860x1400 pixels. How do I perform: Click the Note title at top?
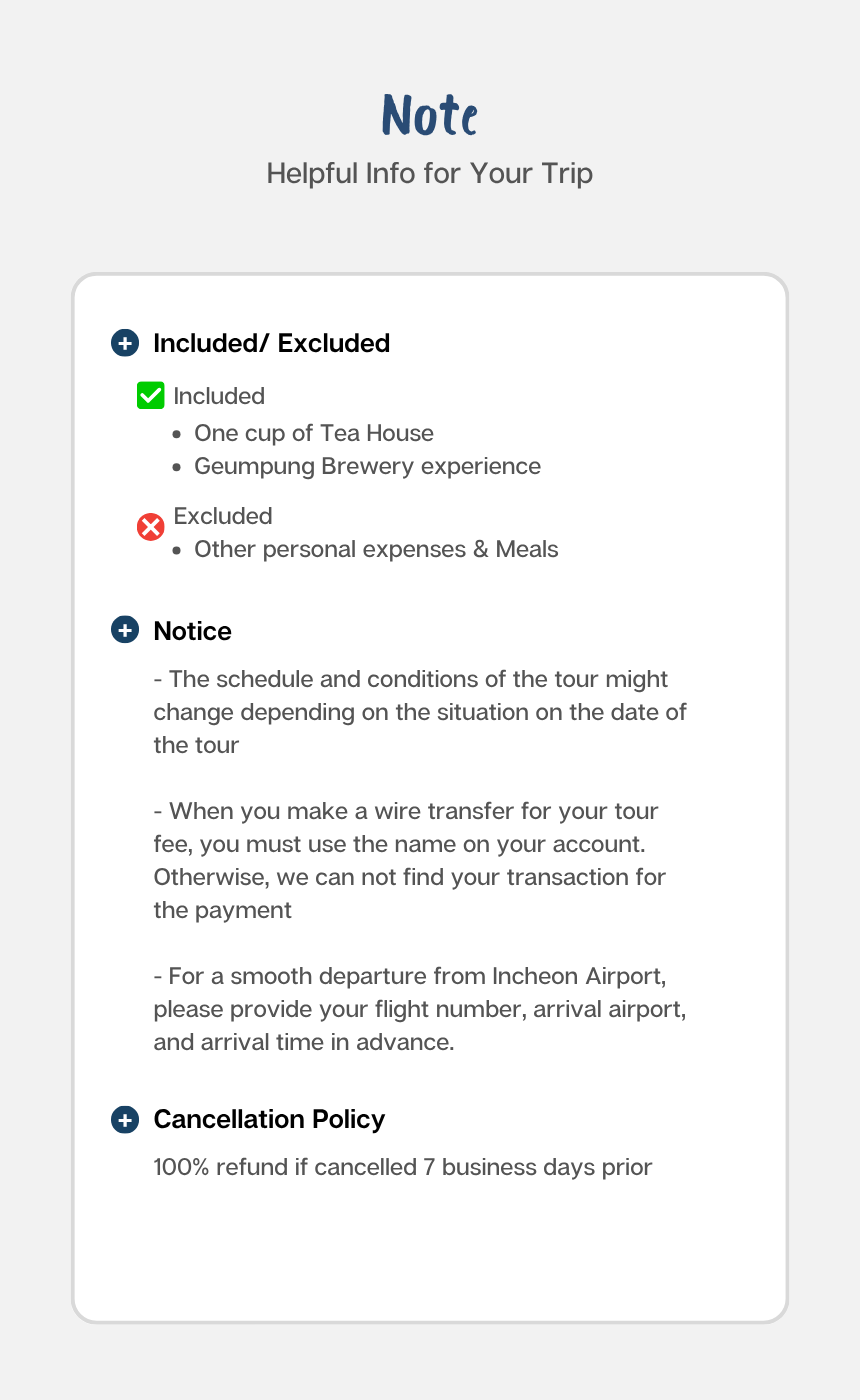tap(430, 116)
